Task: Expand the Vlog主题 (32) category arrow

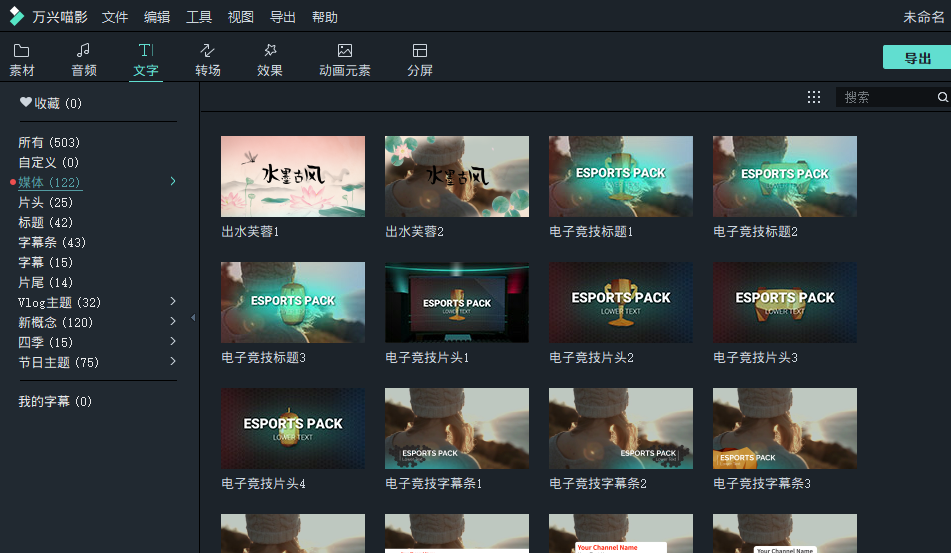Action: pyautogui.click(x=173, y=301)
